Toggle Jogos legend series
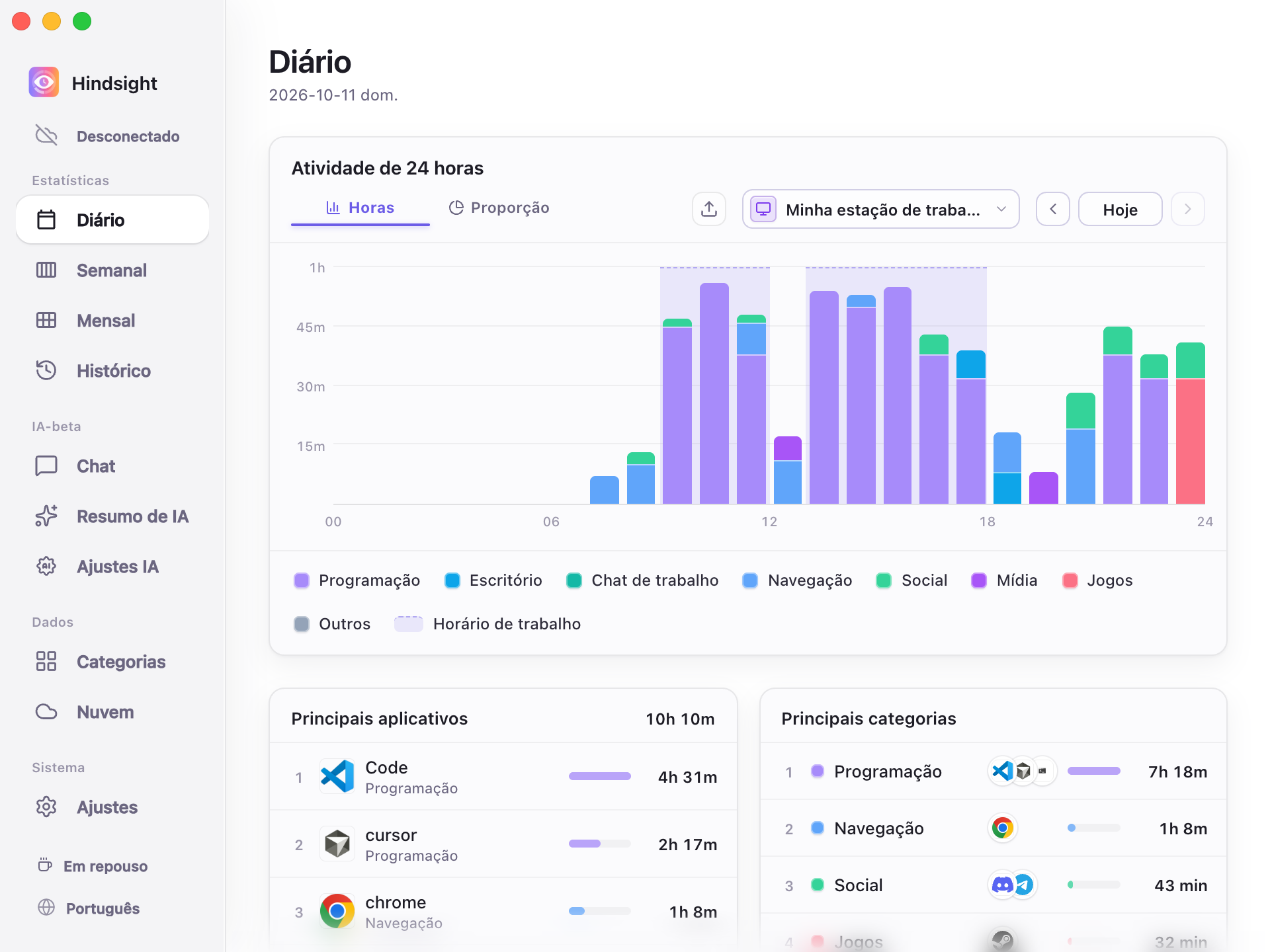This screenshot has height=952, width=1270. point(1097,580)
